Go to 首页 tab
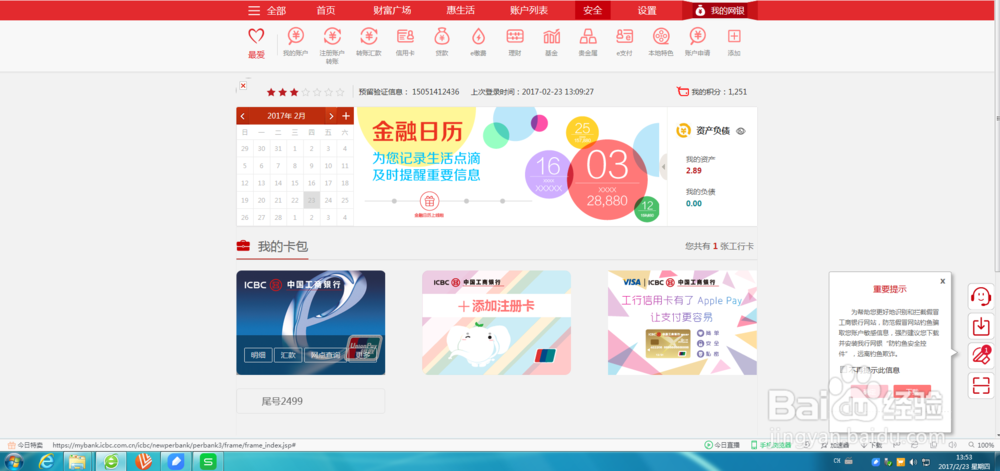1000x471 pixels. [326, 10]
